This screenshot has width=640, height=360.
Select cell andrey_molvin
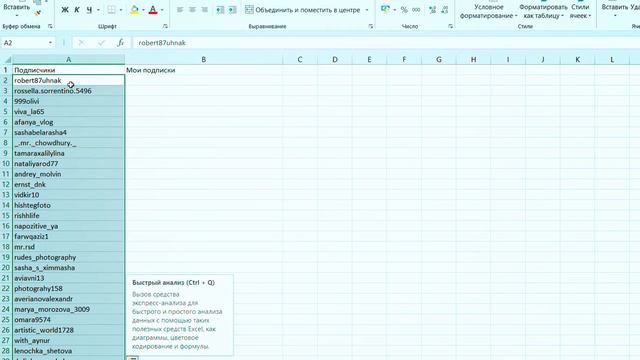(x=68, y=174)
